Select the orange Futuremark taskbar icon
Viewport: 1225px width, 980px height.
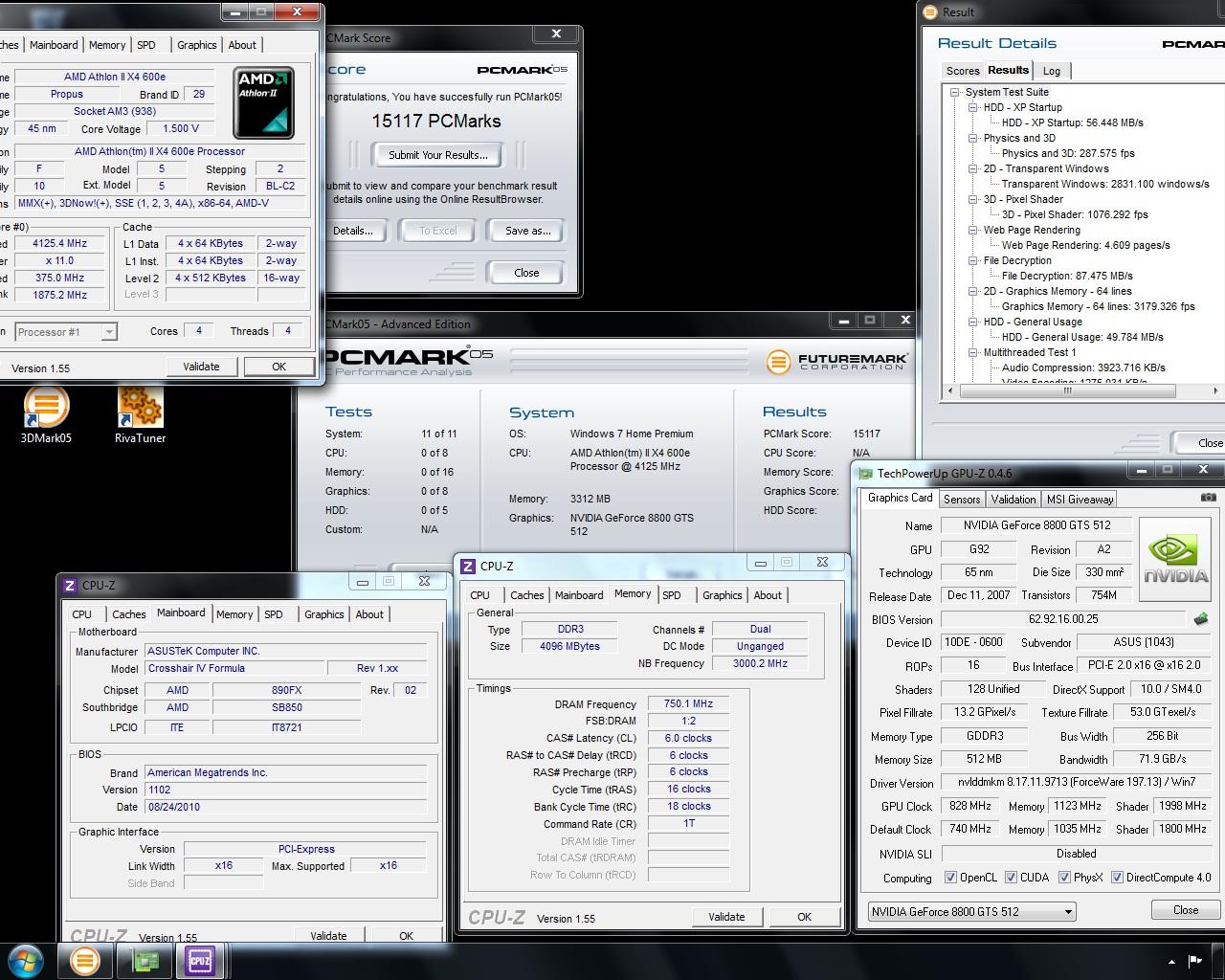click(84, 960)
